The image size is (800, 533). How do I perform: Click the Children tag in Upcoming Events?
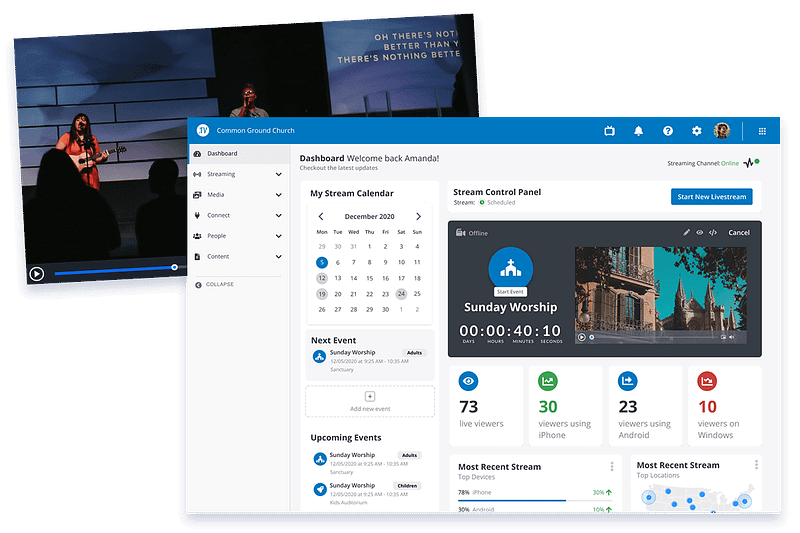tap(407, 486)
